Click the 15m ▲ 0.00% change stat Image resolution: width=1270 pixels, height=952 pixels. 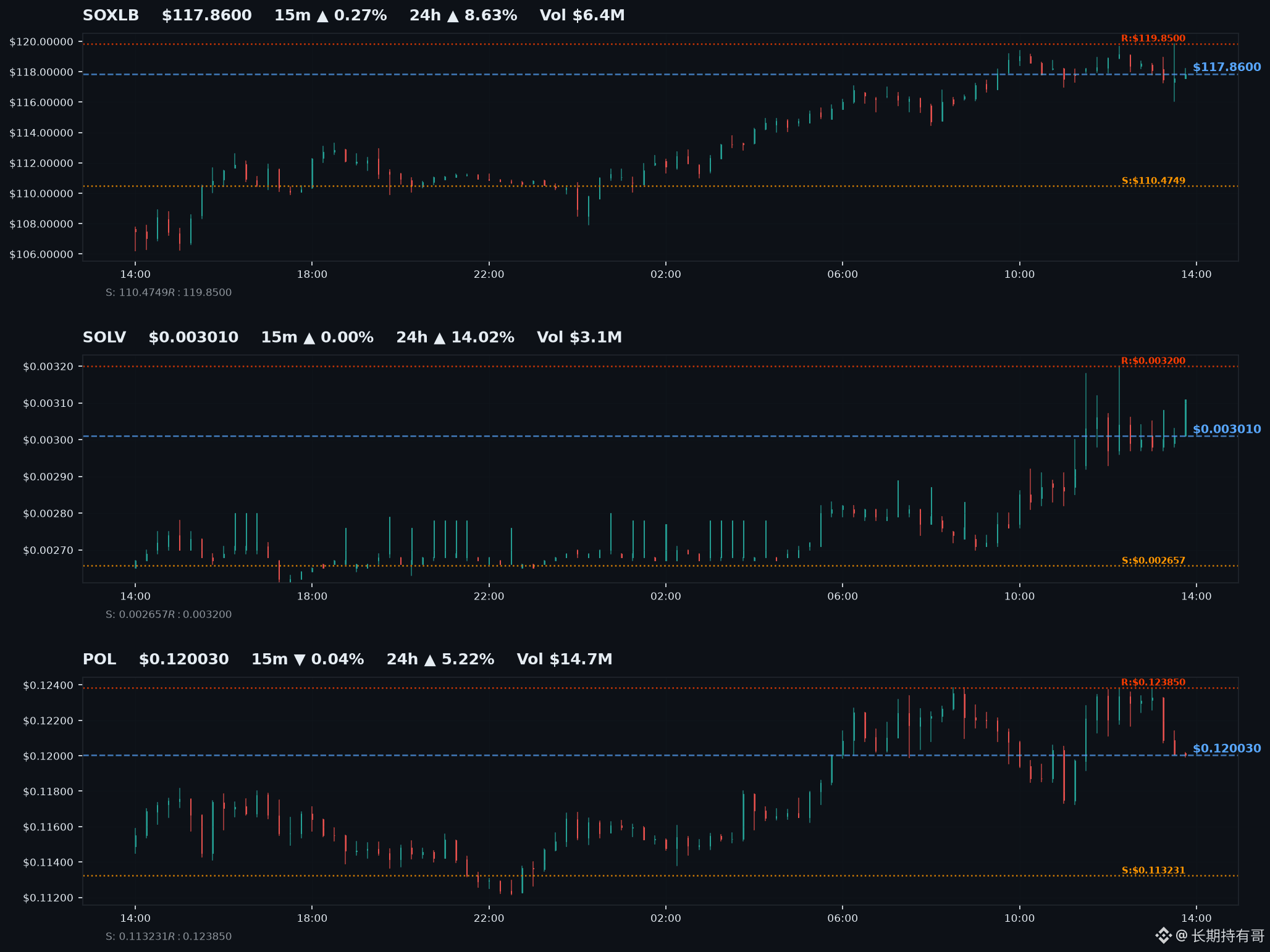click(317, 338)
